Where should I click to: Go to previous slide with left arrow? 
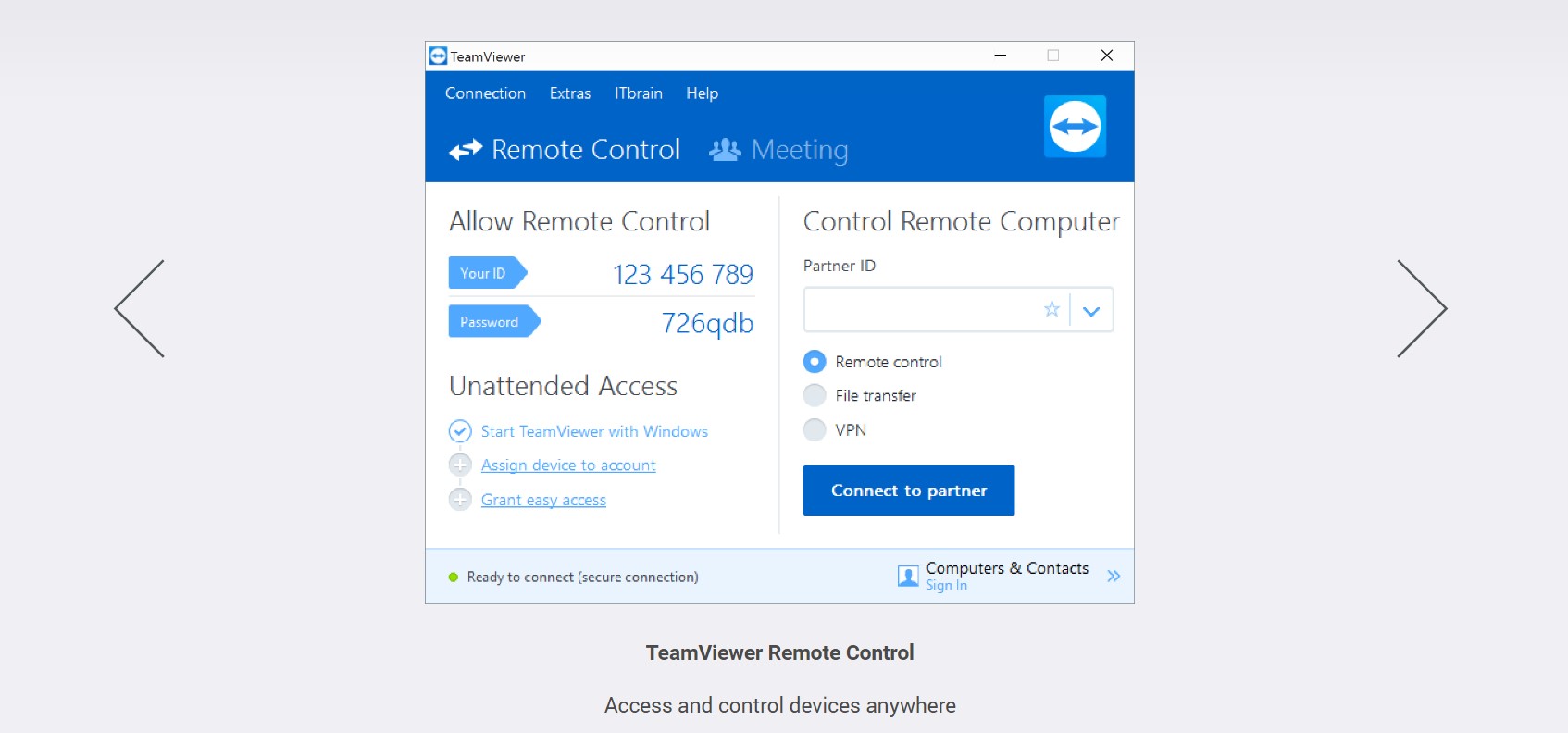[x=139, y=308]
